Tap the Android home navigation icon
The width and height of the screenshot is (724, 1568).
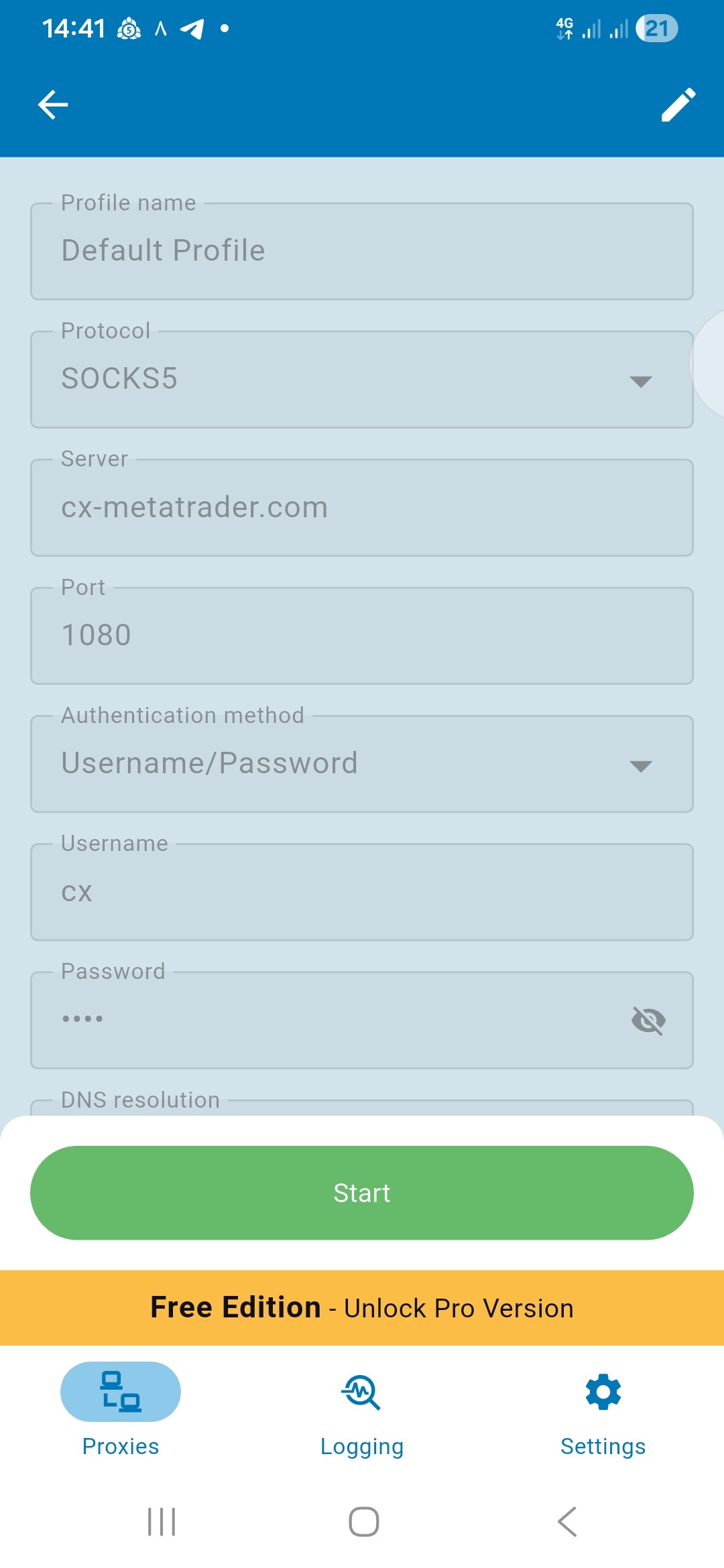tap(364, 1521)
